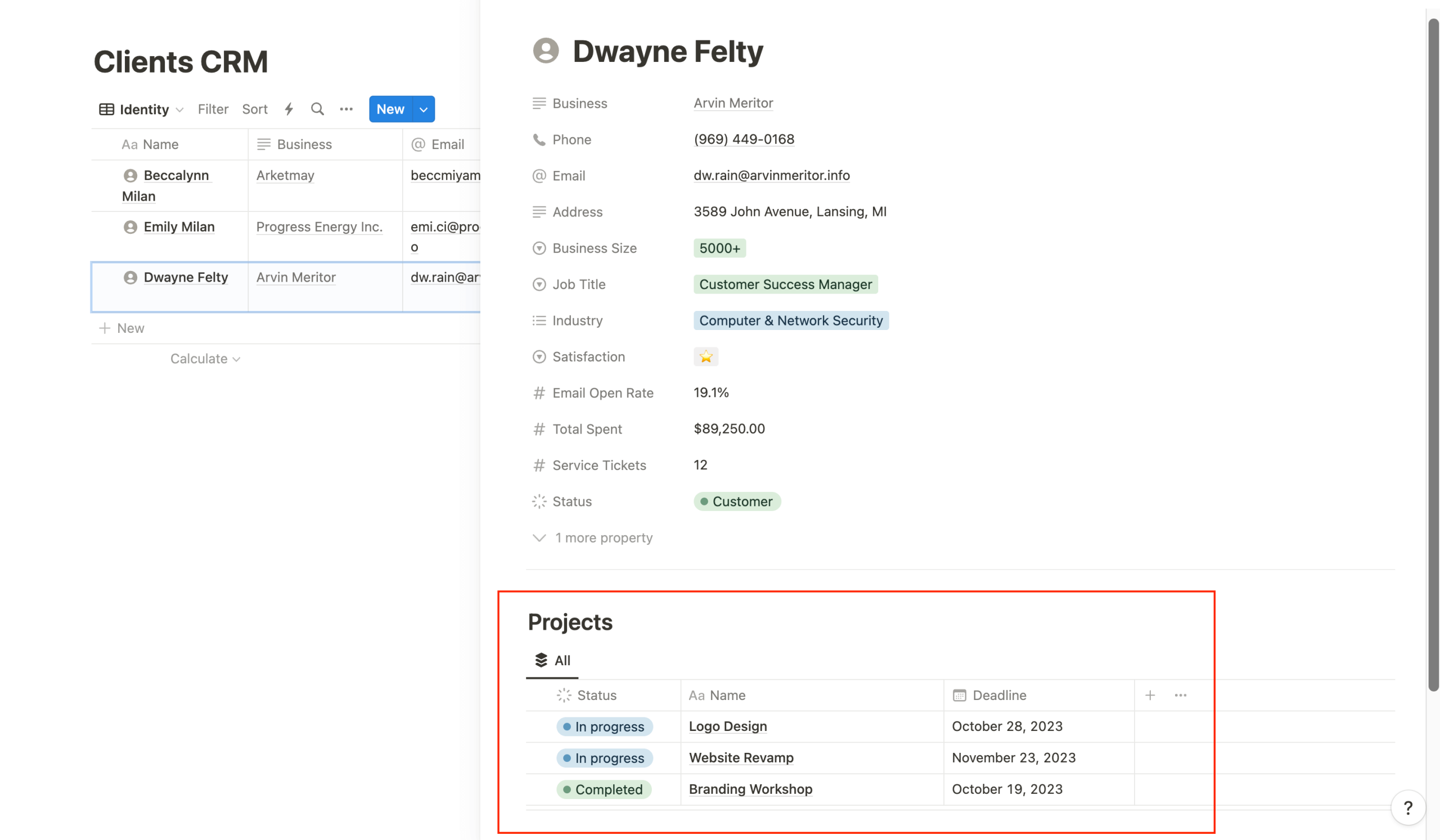Open dropdown arrow next to New button
Image resolution: width=1440 pixels, height=840 pixels.
tap(424, 109)
